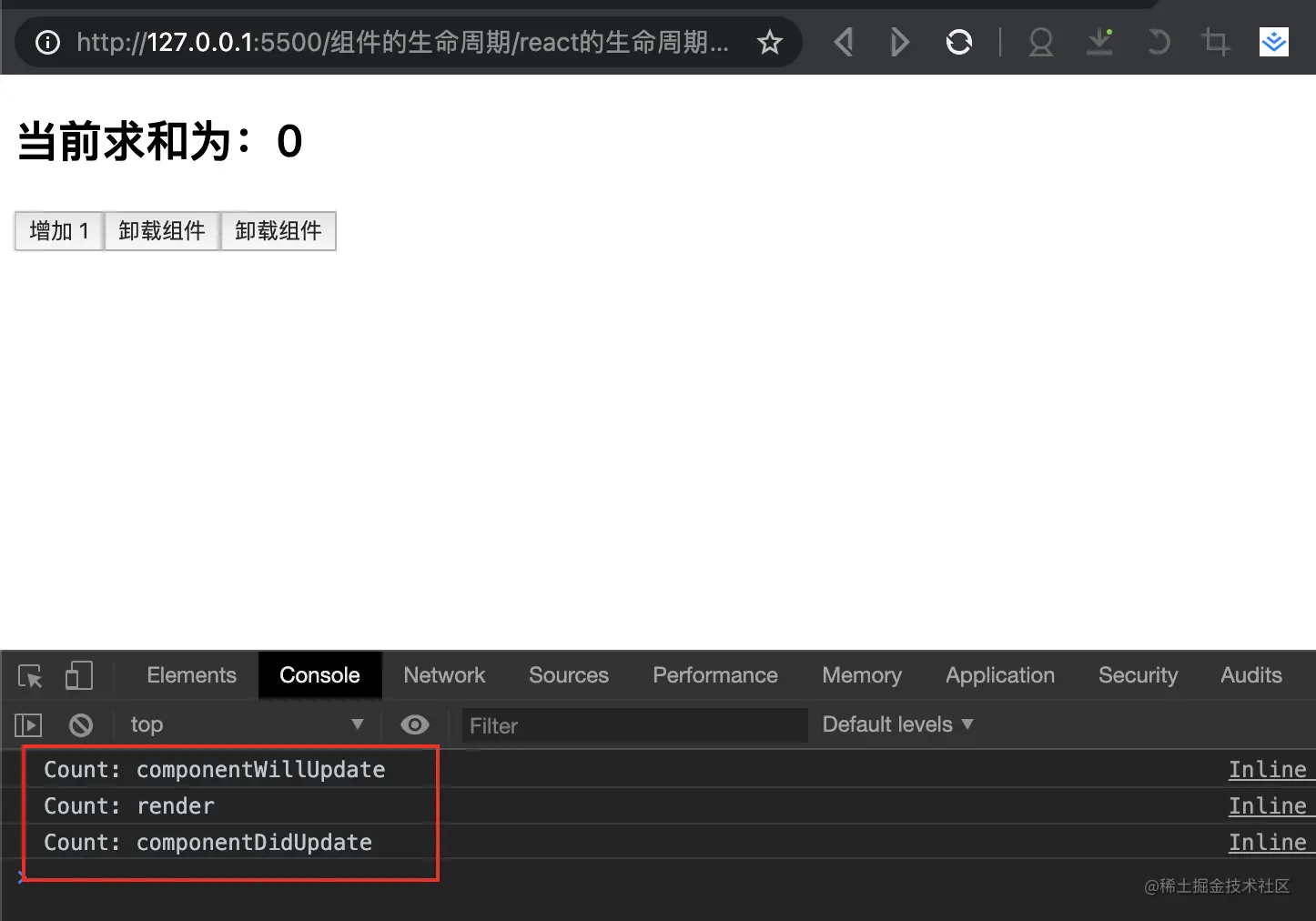Go to the Memory tab
Viewport: 1316px width, 921px height.
pos(862,675)
